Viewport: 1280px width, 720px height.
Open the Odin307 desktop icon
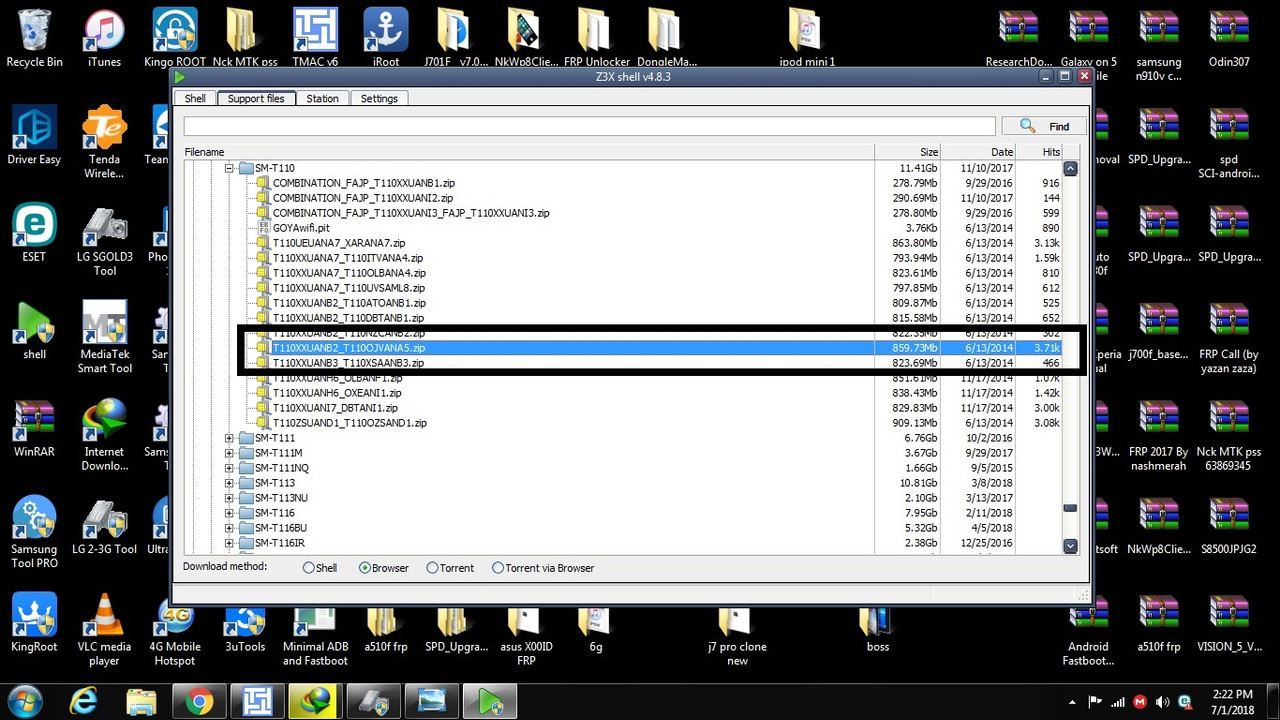point(1229,38)
